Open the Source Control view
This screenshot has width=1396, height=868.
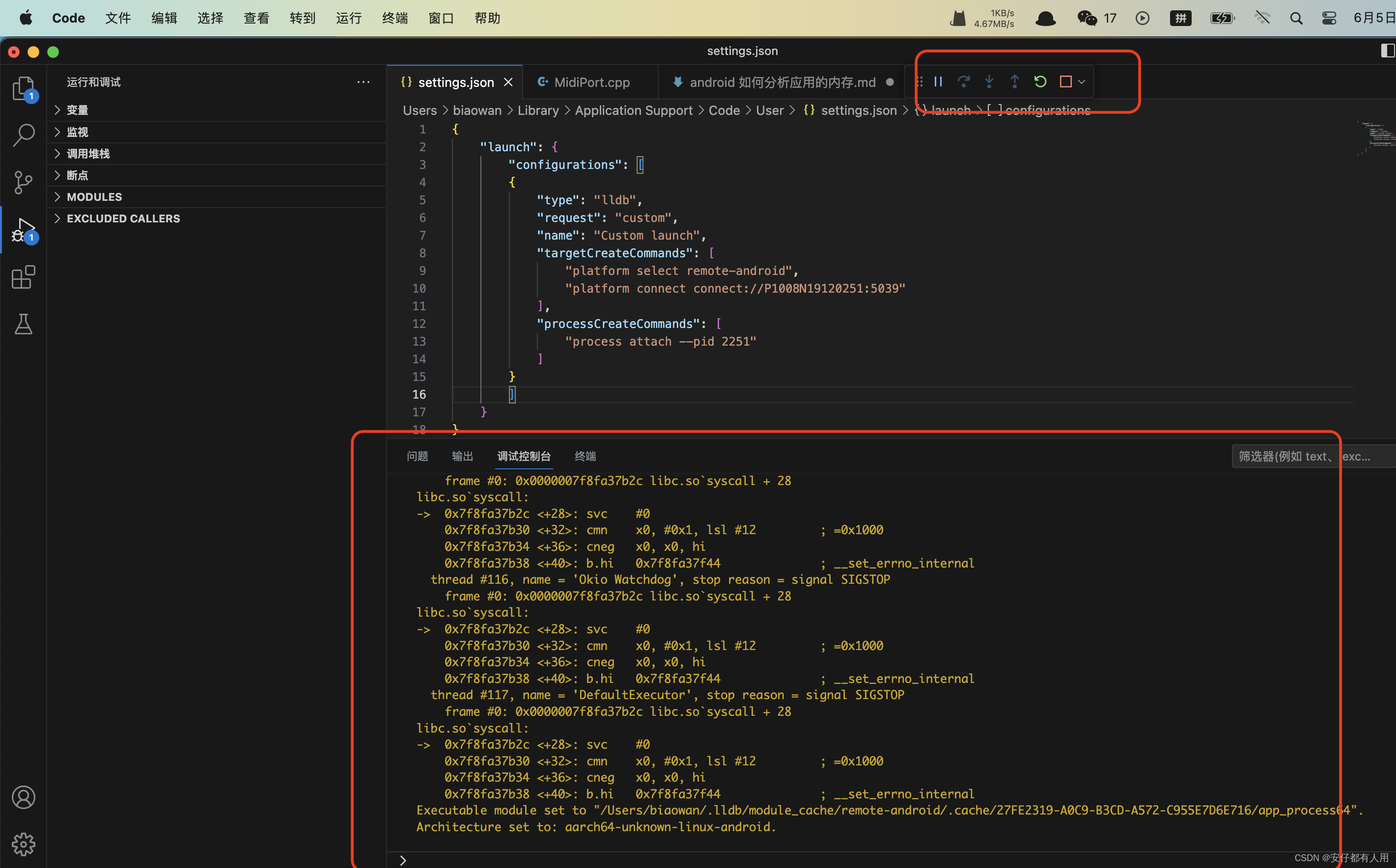point(23,183)
